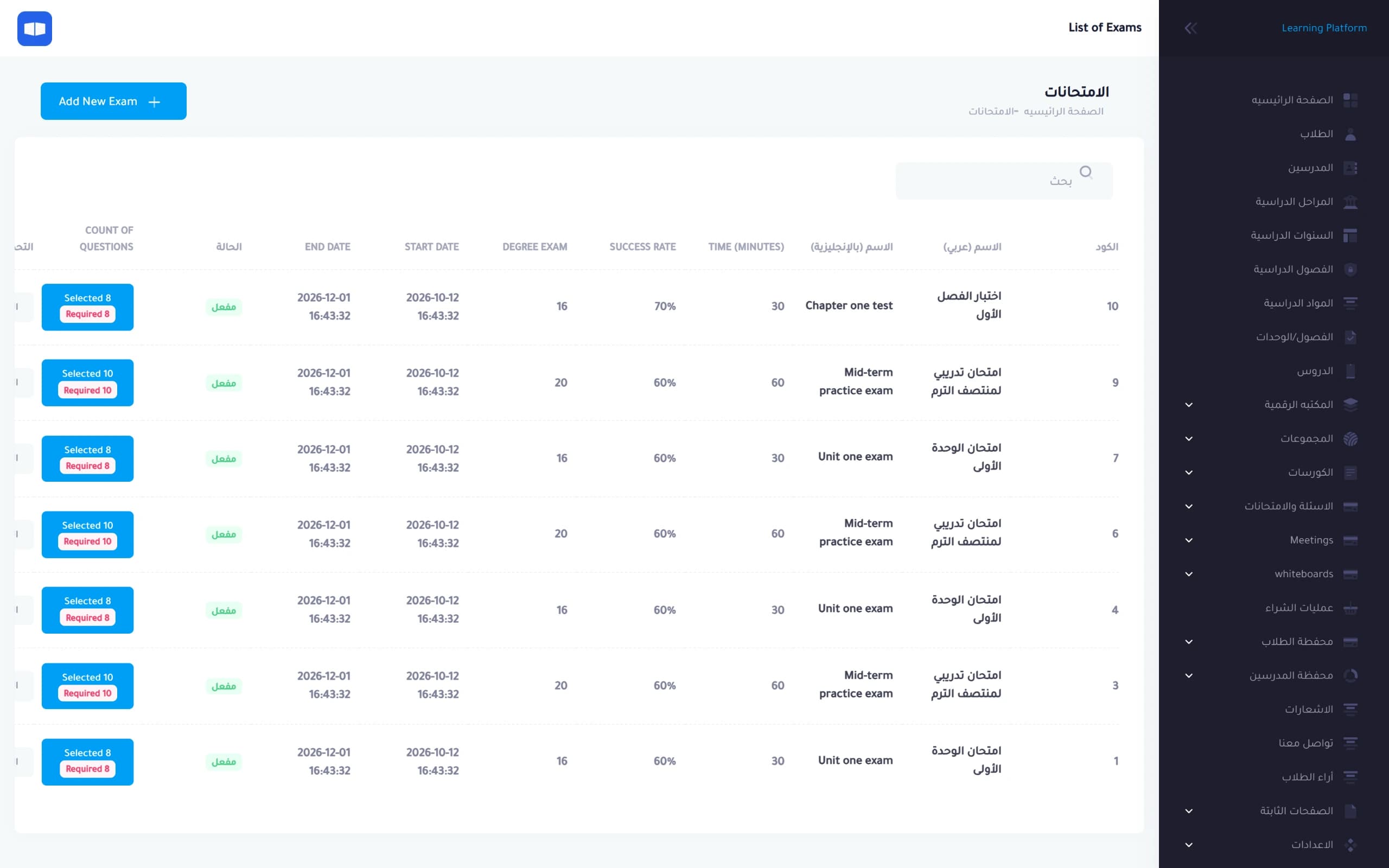Click the Add New Exam button
This screenshot has width=1389, height=868.
coord(113,101)
